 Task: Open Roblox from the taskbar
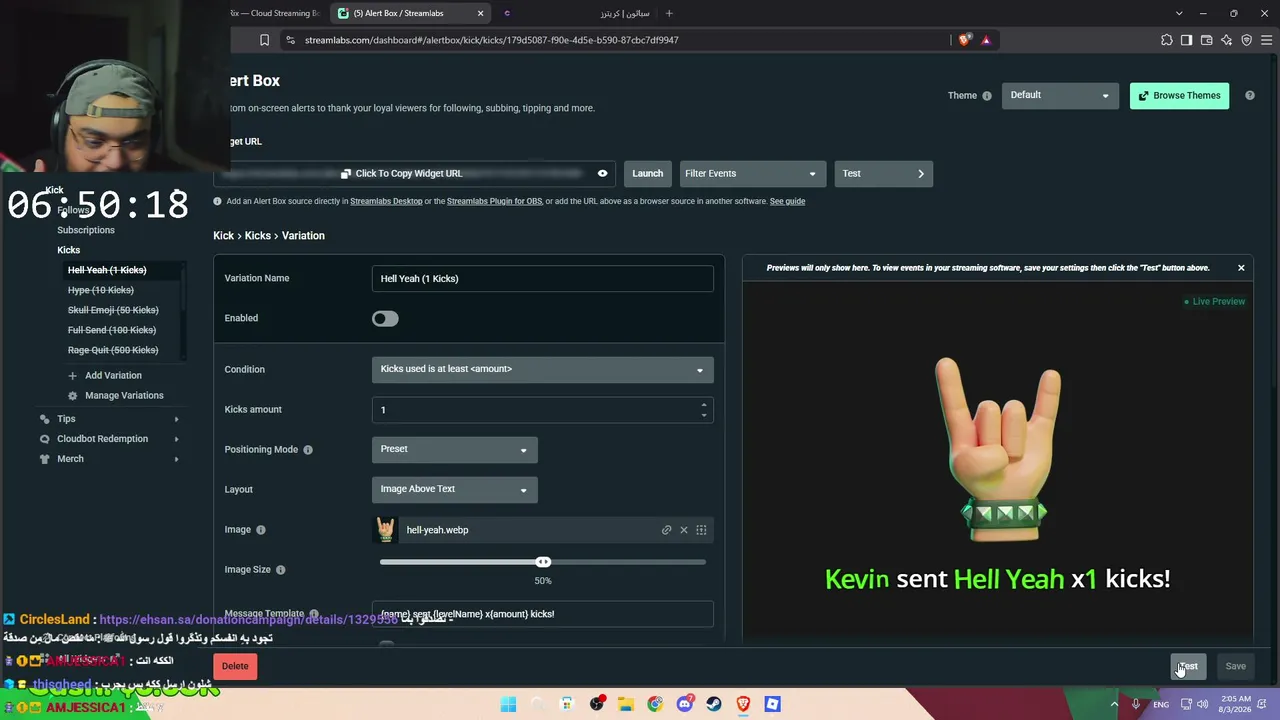772,704
